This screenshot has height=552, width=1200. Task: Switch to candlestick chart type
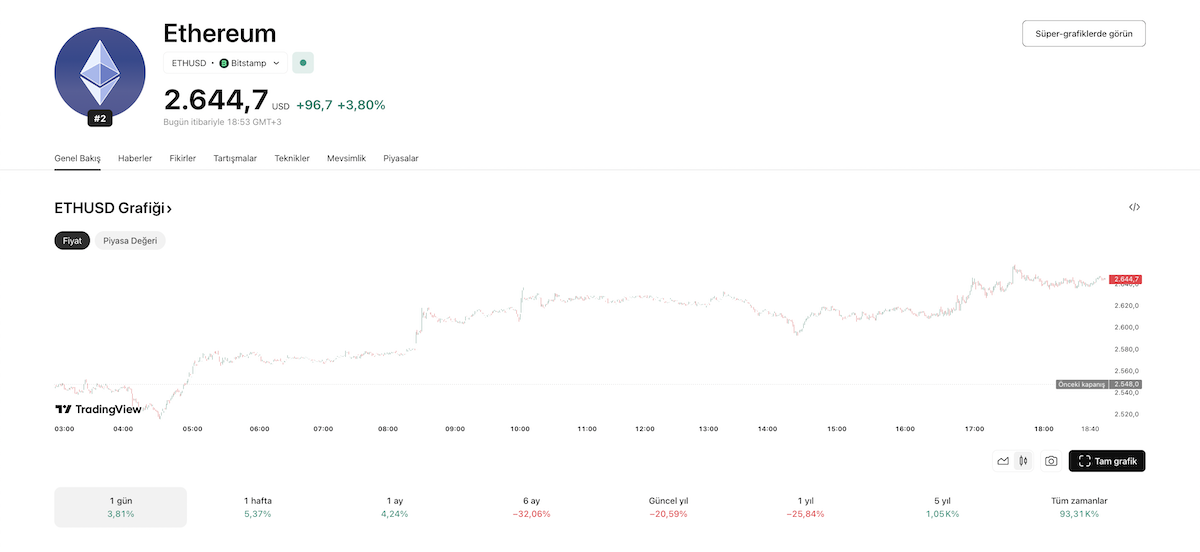click(x=1023, y=461)
